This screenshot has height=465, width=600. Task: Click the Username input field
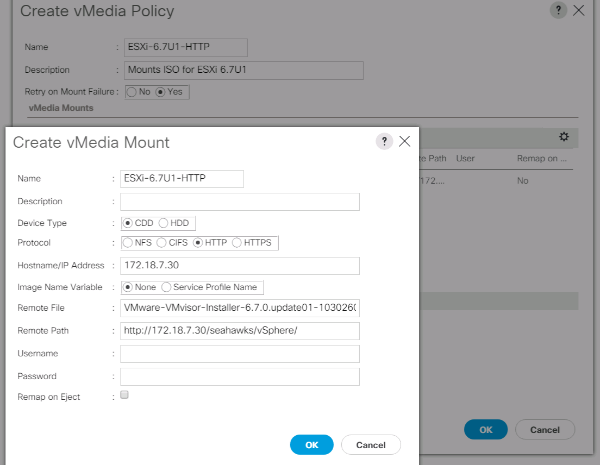[x=239, y=353]
